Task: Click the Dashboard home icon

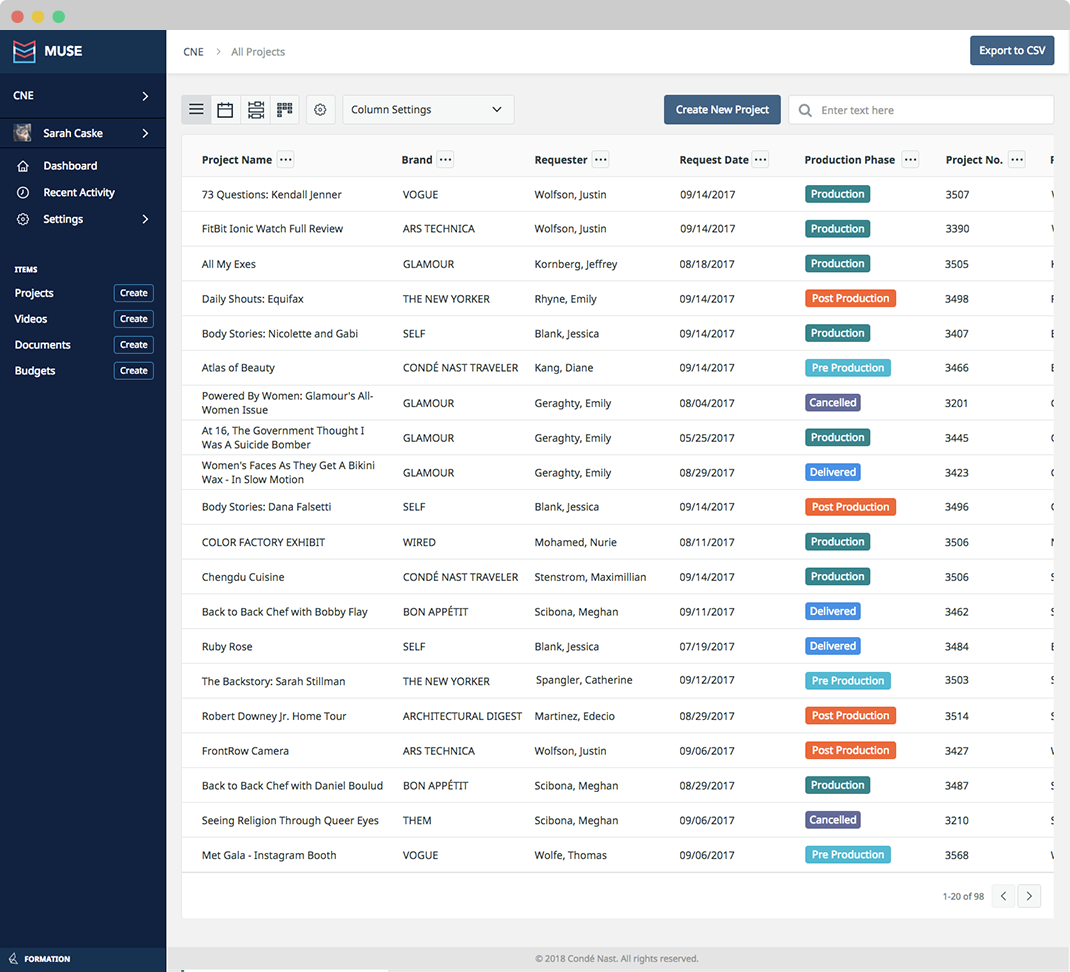Action: tap(23, 166)
